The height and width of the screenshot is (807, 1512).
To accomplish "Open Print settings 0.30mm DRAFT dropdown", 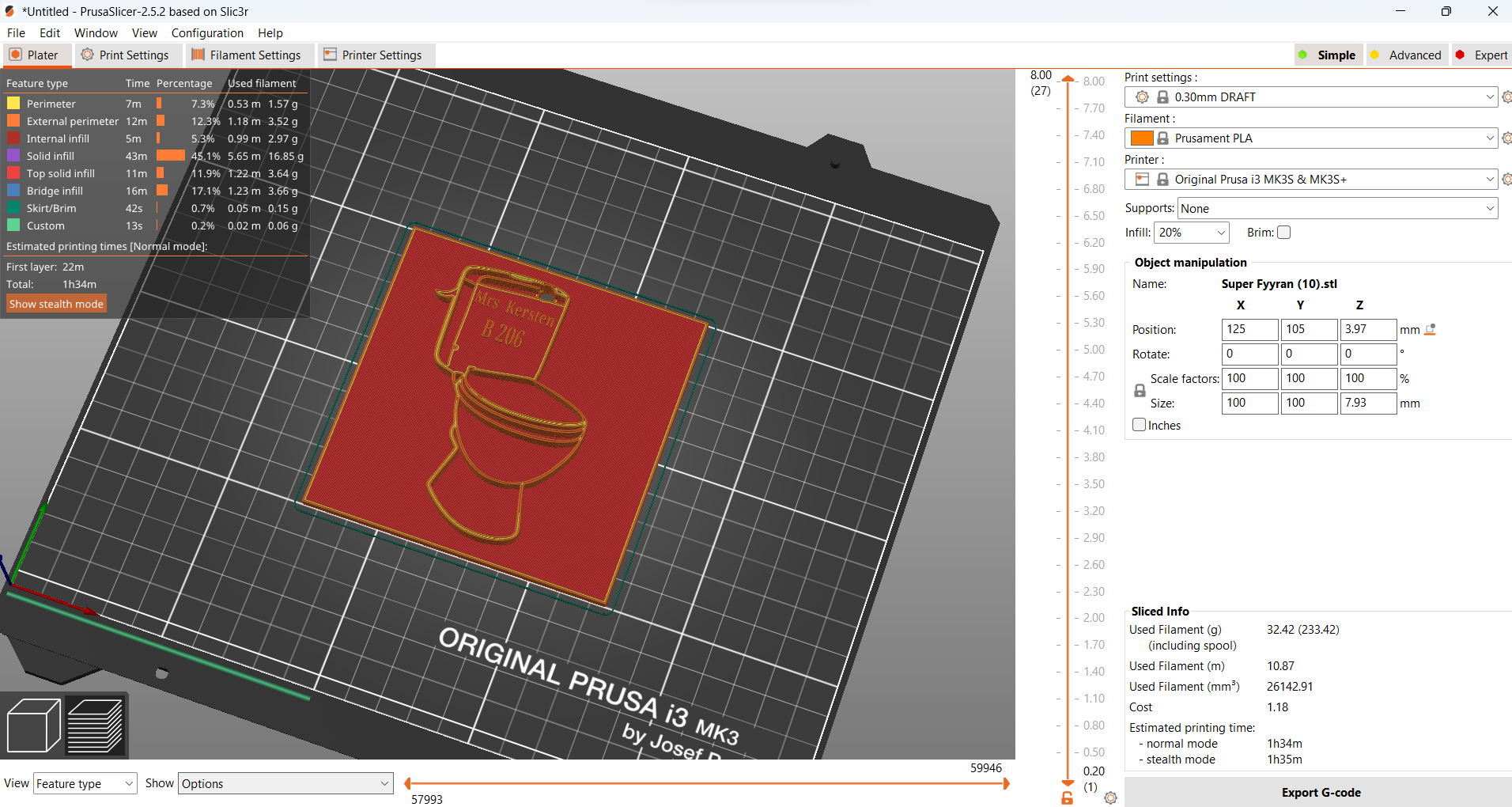I will (1311, 97).
